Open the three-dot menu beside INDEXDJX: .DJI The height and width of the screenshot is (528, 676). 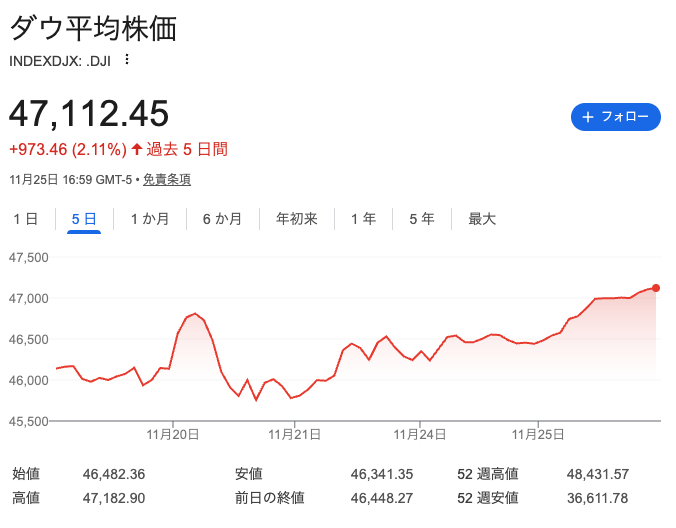click(x=126, y=59)
